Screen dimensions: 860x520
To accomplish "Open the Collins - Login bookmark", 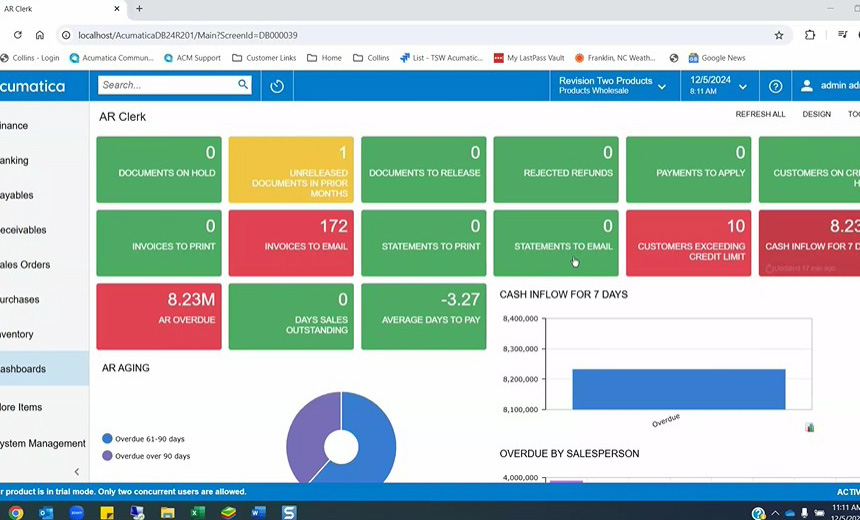I will pos(30,58).
